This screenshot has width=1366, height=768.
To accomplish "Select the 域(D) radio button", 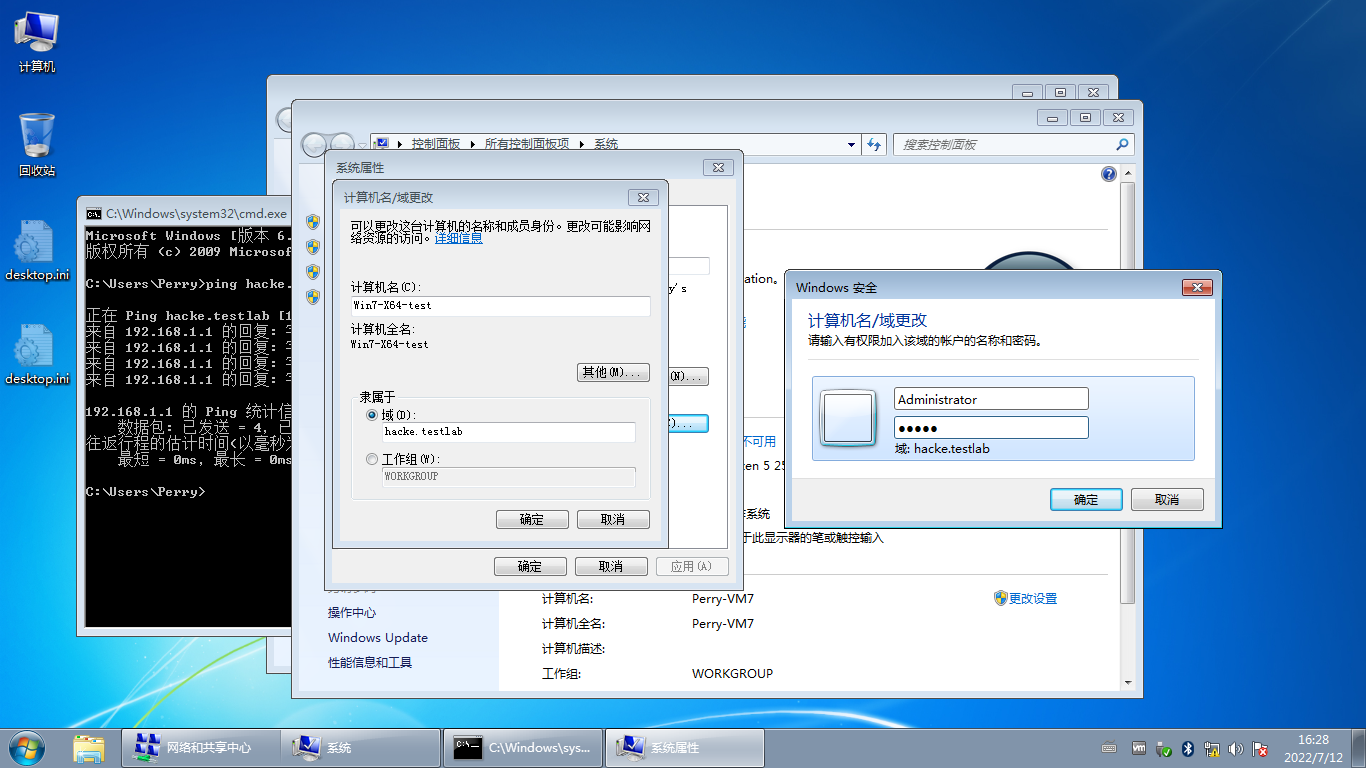I will coord(371,414).
